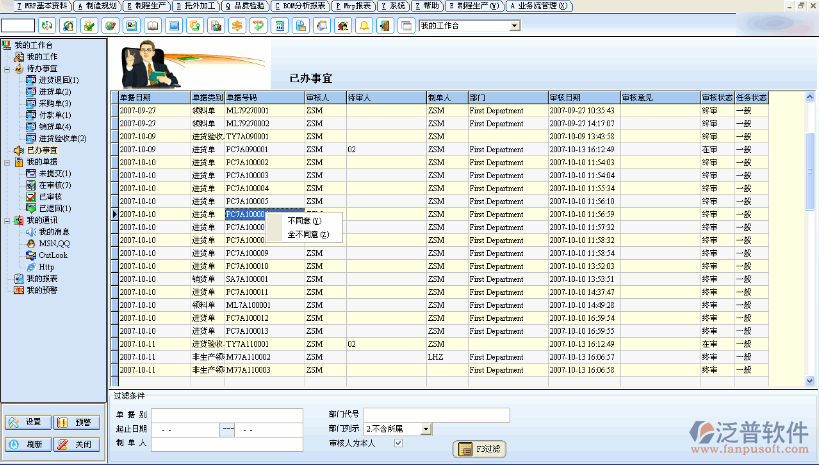Collapse the 我的通讯 tree node
819x465 pixels.
6,220
